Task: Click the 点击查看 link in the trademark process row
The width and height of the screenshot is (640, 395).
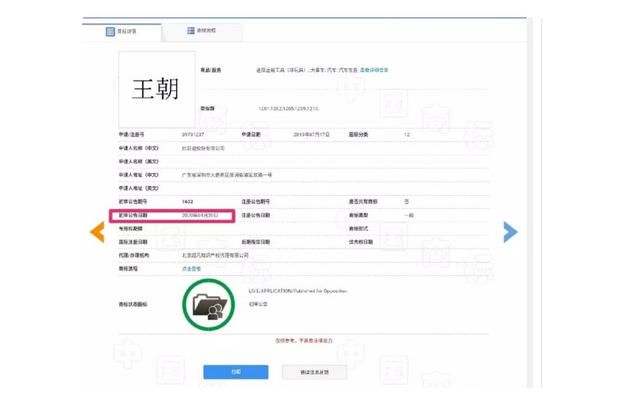Action: [191, 269]
